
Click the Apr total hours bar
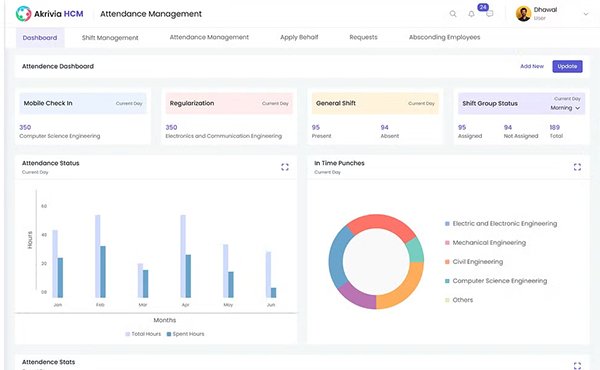(183, 256)
